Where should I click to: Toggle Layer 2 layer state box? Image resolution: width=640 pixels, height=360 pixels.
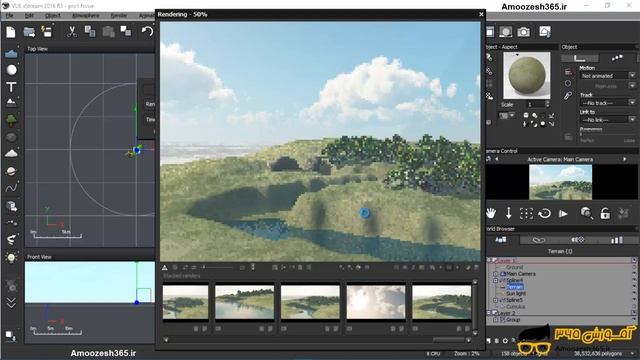tap(634, 313)
